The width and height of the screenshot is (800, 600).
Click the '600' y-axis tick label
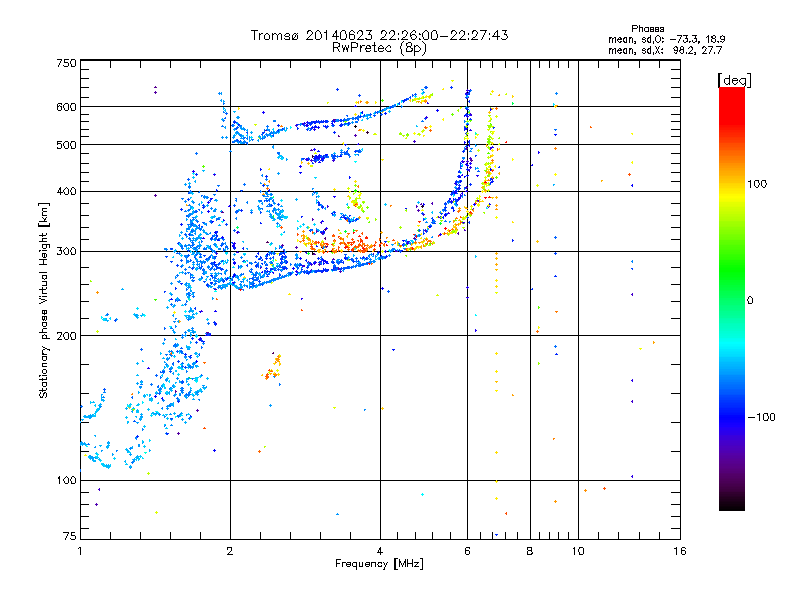(x=66, y=107)
